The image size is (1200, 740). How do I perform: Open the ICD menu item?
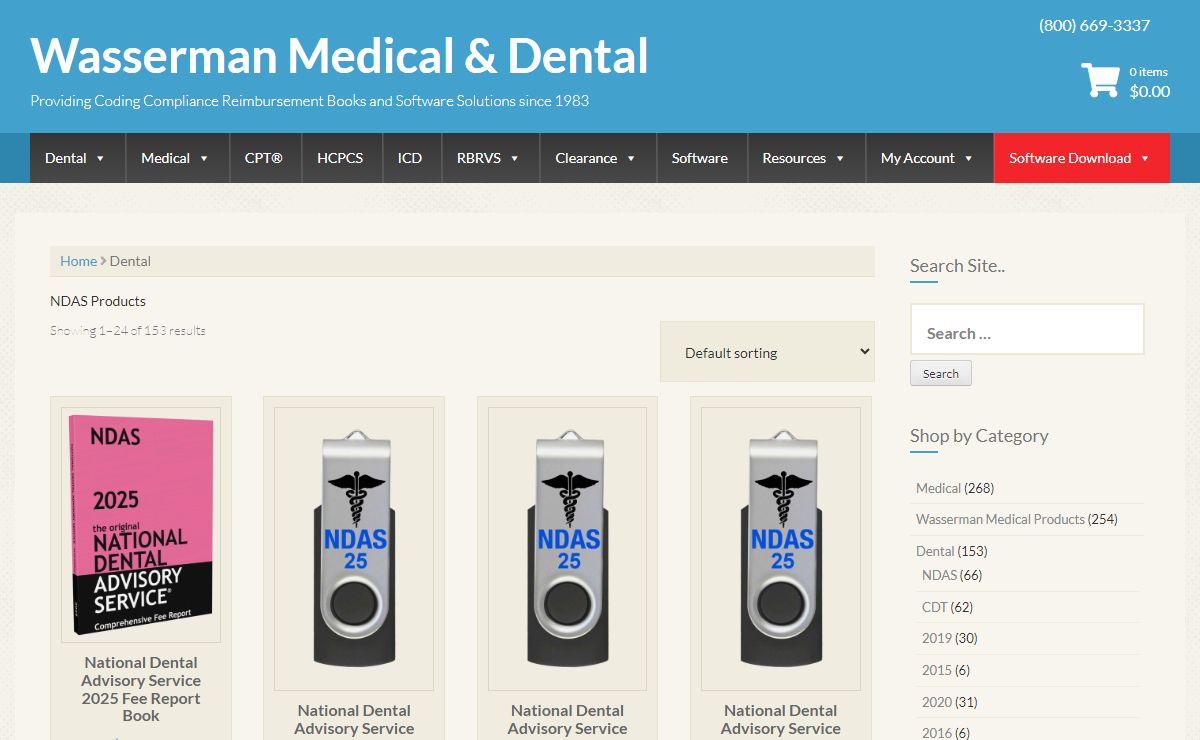tap(410, 158)
